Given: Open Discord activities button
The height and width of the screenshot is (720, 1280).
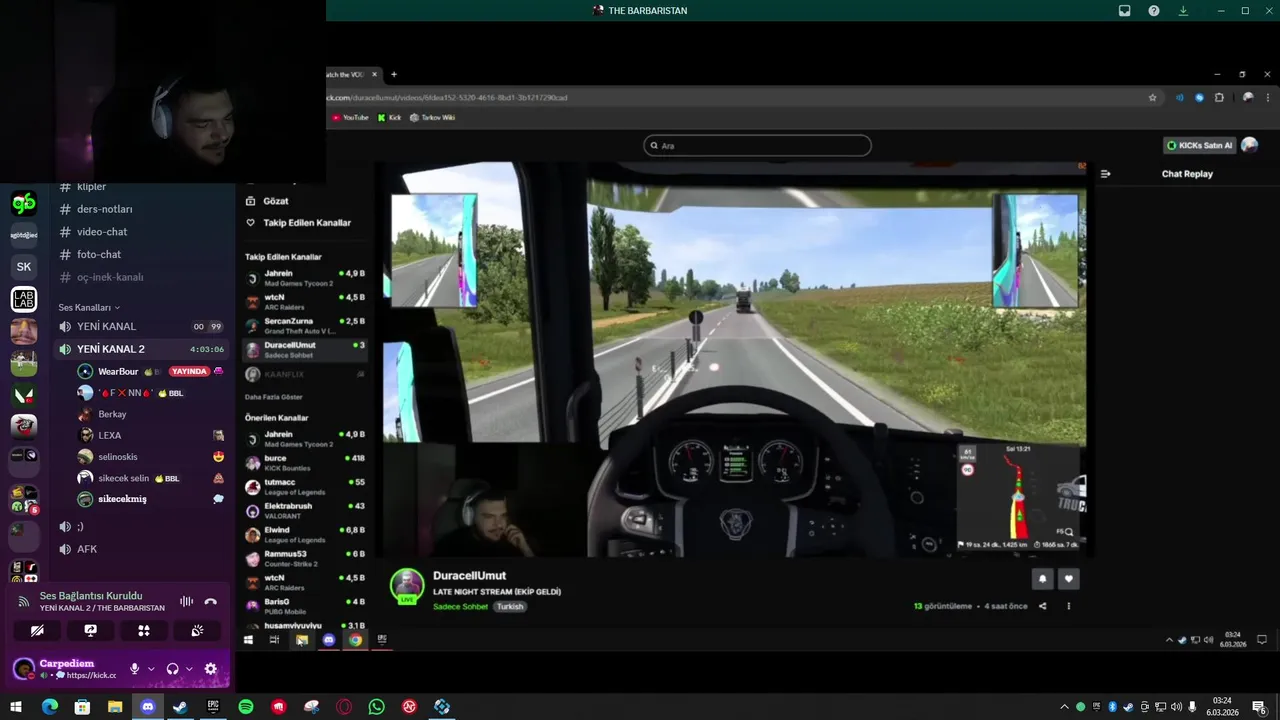Looking at the screenshot, I should [x=144, y=630].
